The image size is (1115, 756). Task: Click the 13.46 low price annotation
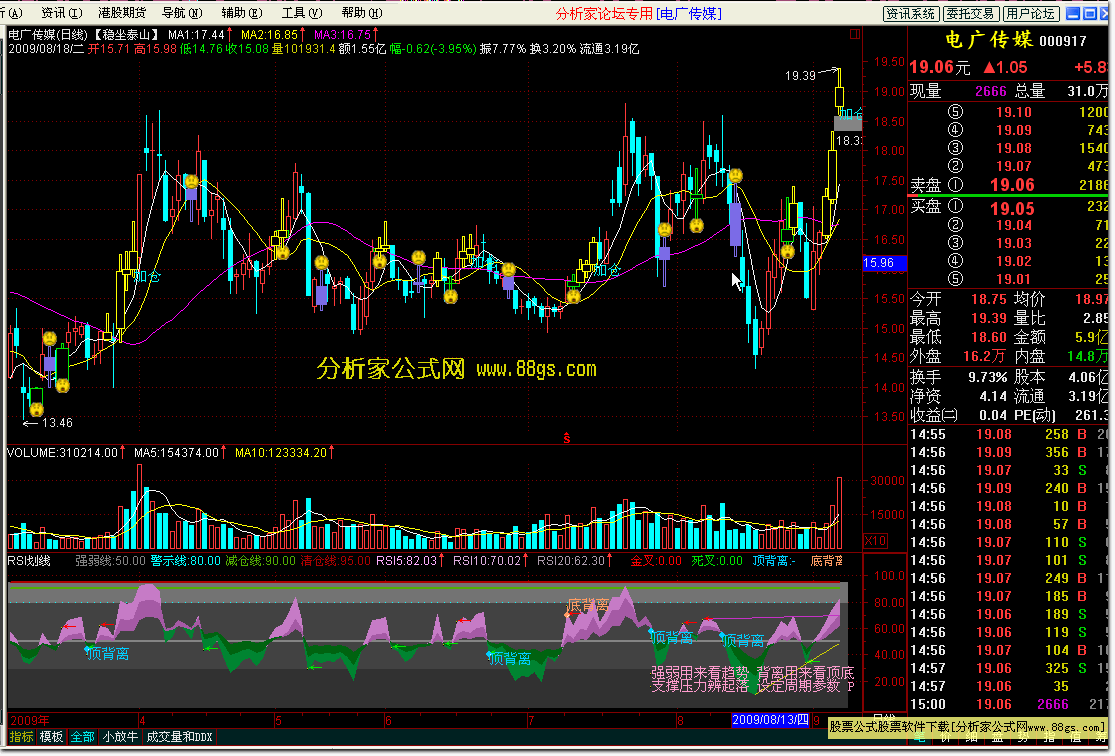tap(56, 423)
